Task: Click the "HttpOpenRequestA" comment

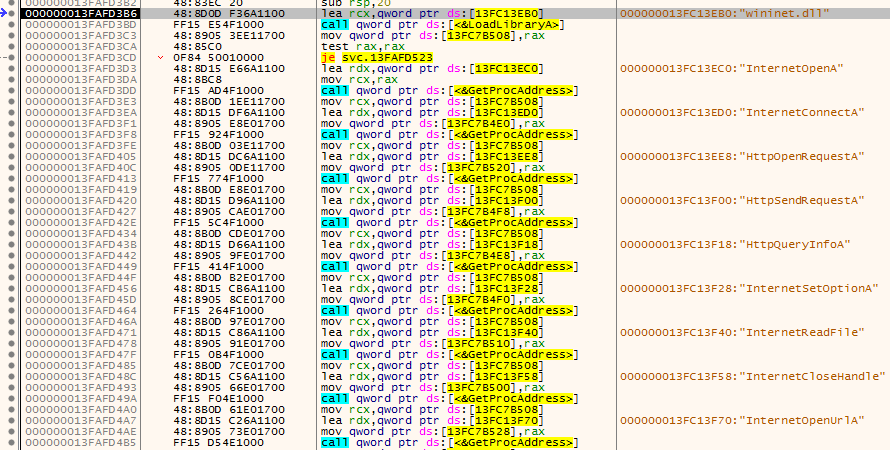Action: click(742, 156)
